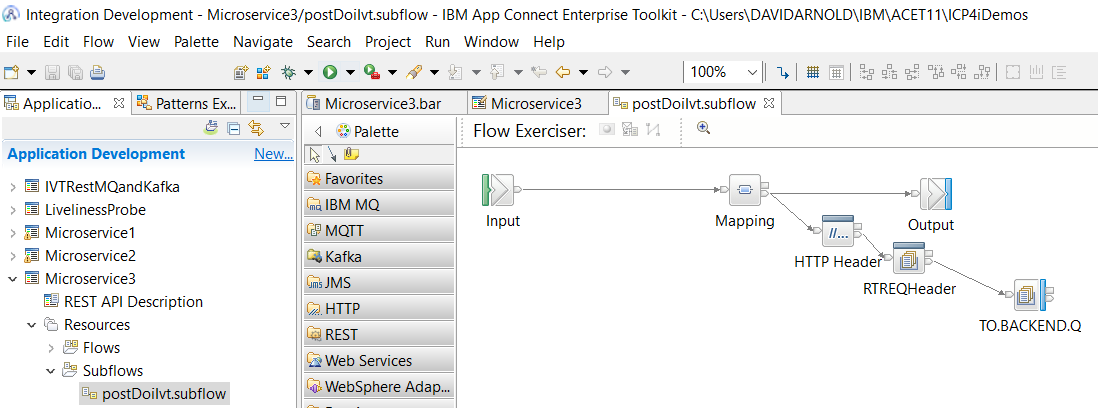The width and height of the screenshot is (1098, 408).
Task: Close the postDoilvt.subflow tab
Action: (x=769, y=104)
